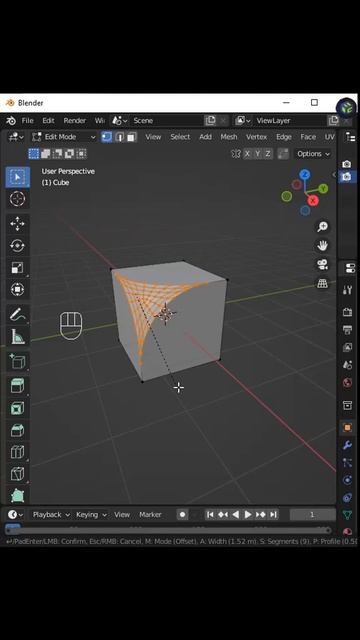Select the 3D Cursor tool

click(17, 199)
